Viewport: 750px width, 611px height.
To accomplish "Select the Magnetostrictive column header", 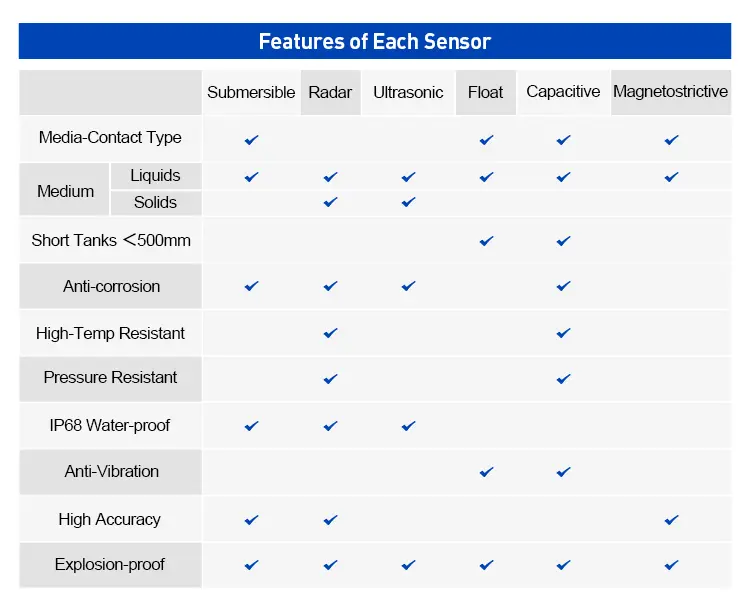I will (x=670, y=92).
